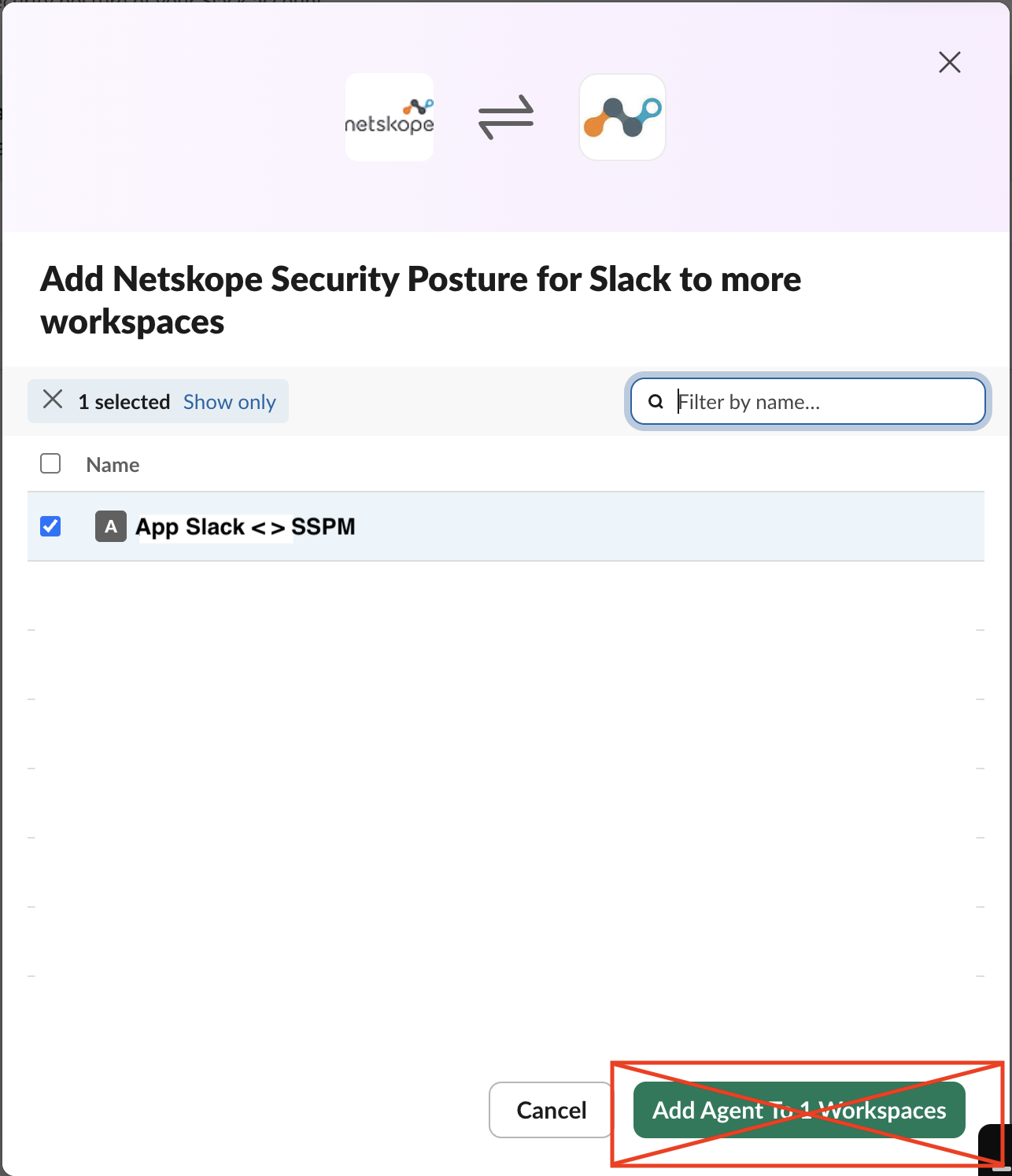Close the add-to-workspaces dialog
This screenshot has height=1176, width=1012.
(x=950, y=62)
